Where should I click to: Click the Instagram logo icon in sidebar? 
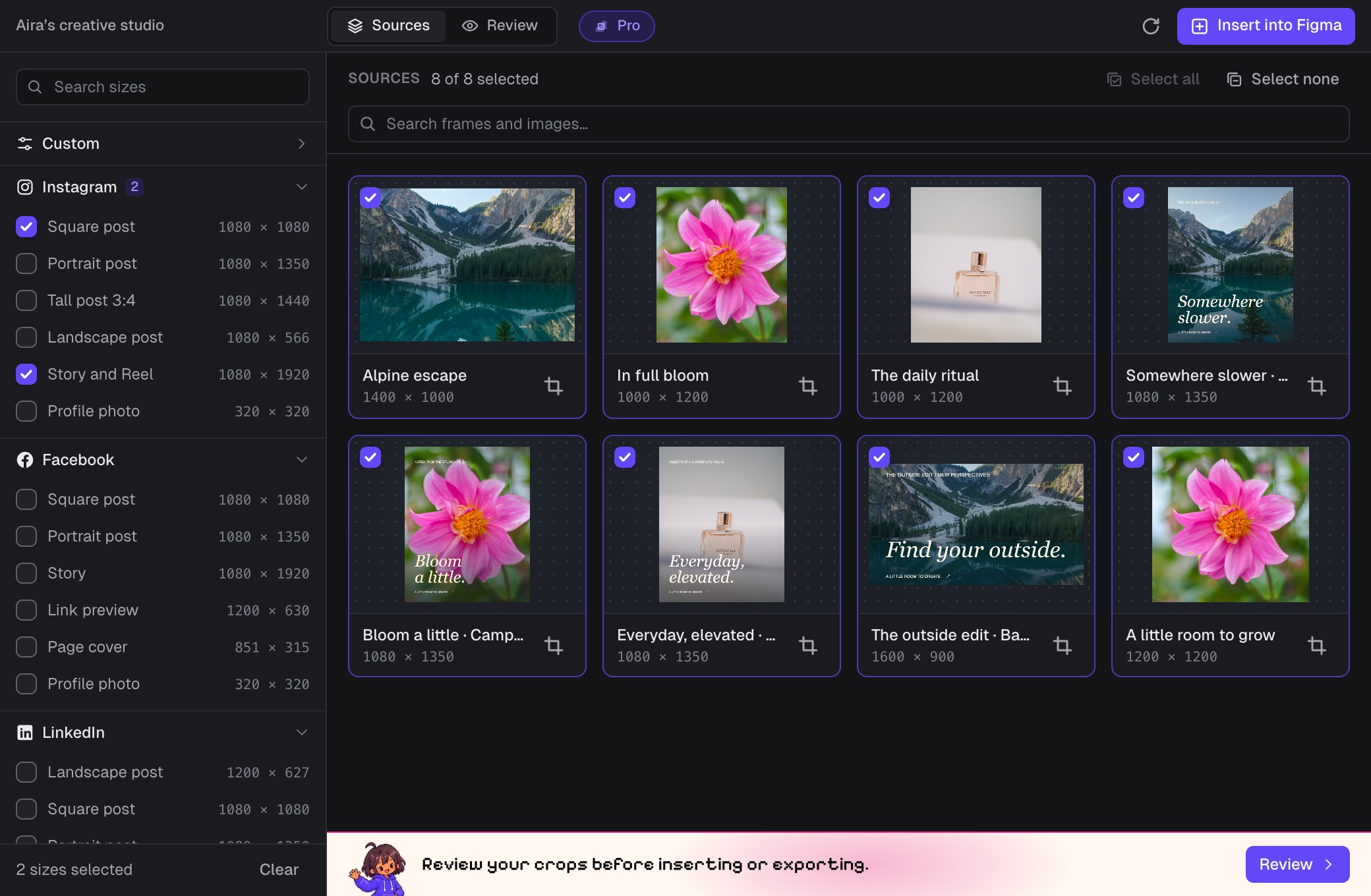(x=25, y=187)
